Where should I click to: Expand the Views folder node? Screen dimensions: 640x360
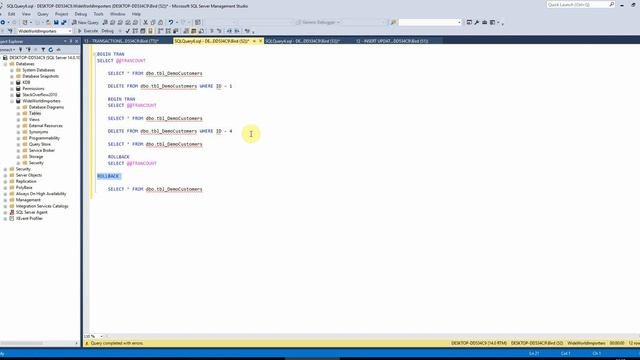(18, 120)
